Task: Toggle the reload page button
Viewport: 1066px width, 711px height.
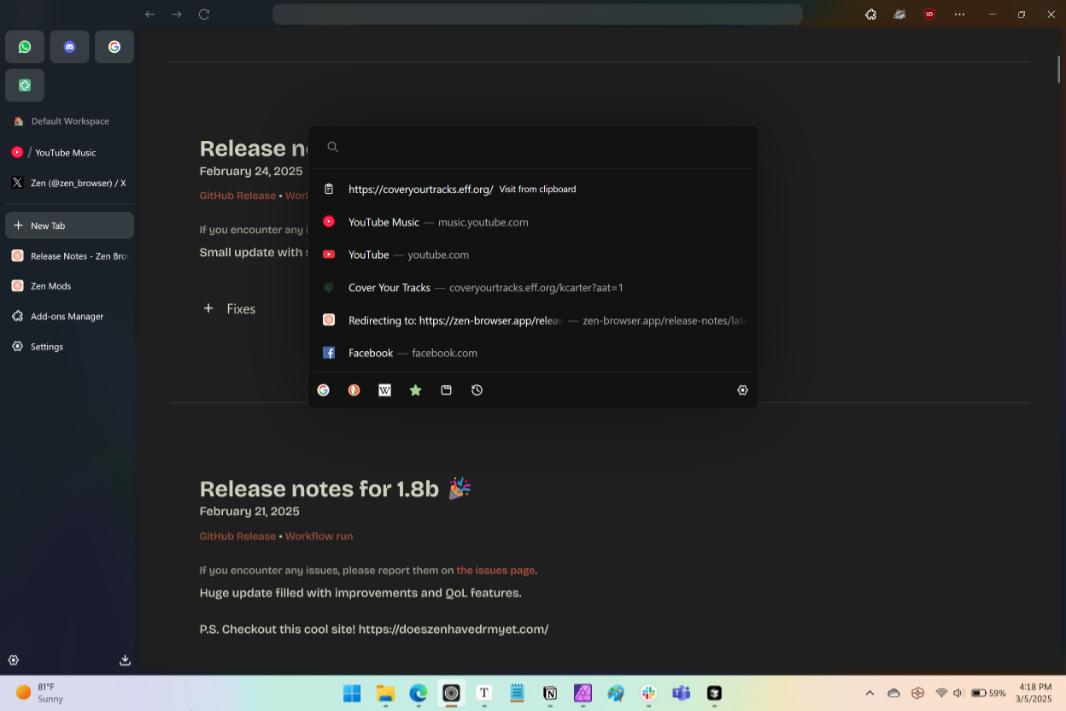Action: coord(203,14)
